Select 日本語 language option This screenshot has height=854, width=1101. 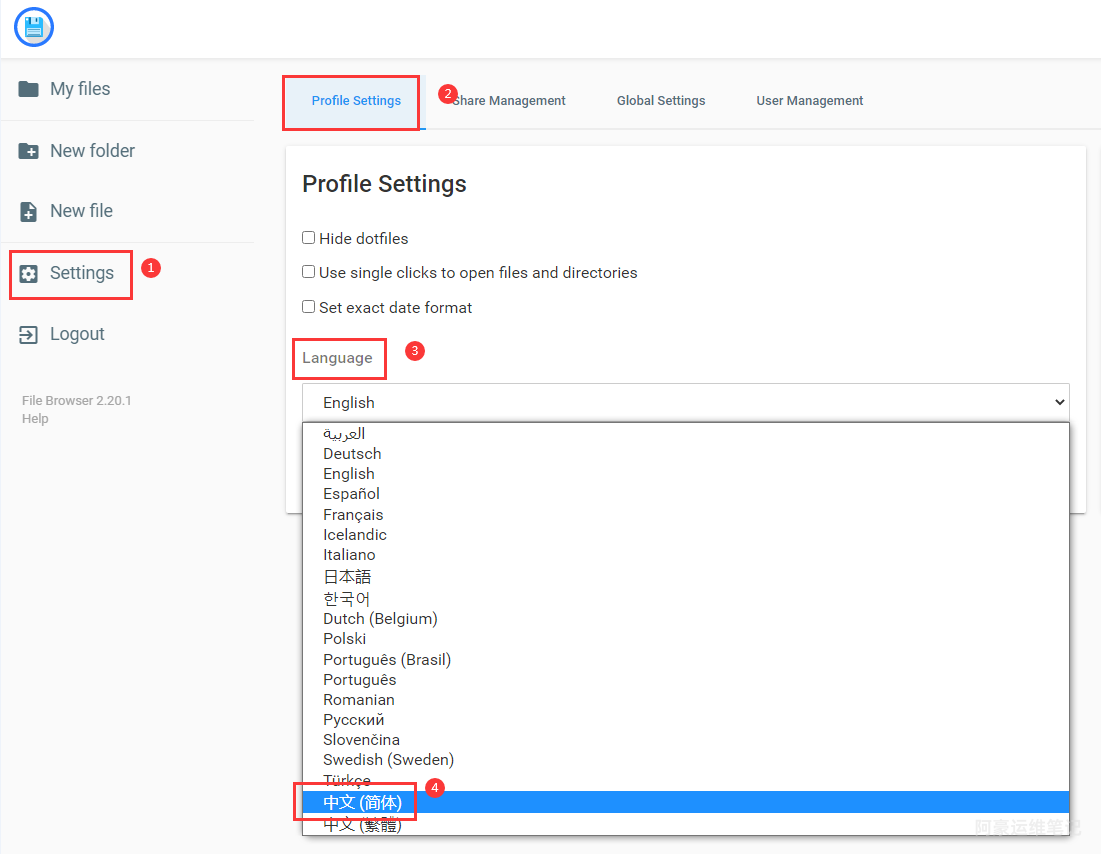(x=347, y=577)
